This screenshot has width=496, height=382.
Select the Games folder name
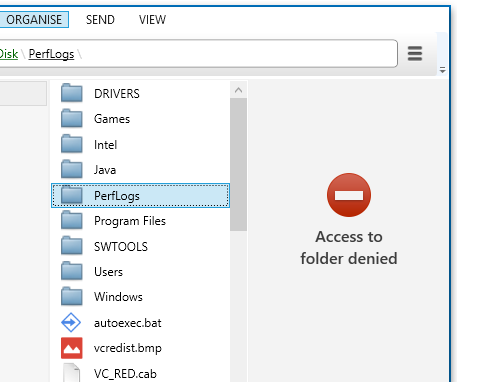pyautogui.click(x=112, y=119)
